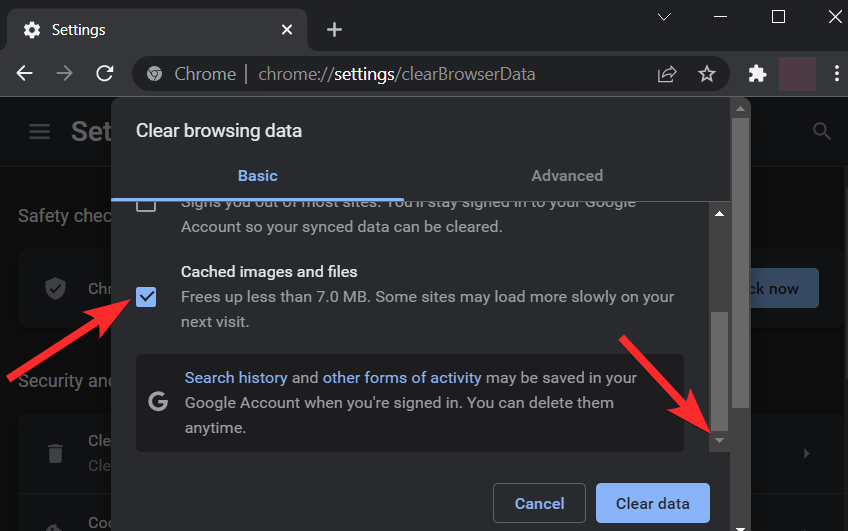
Task: Open the Settings hamburger menu
Action: point(39,131)
